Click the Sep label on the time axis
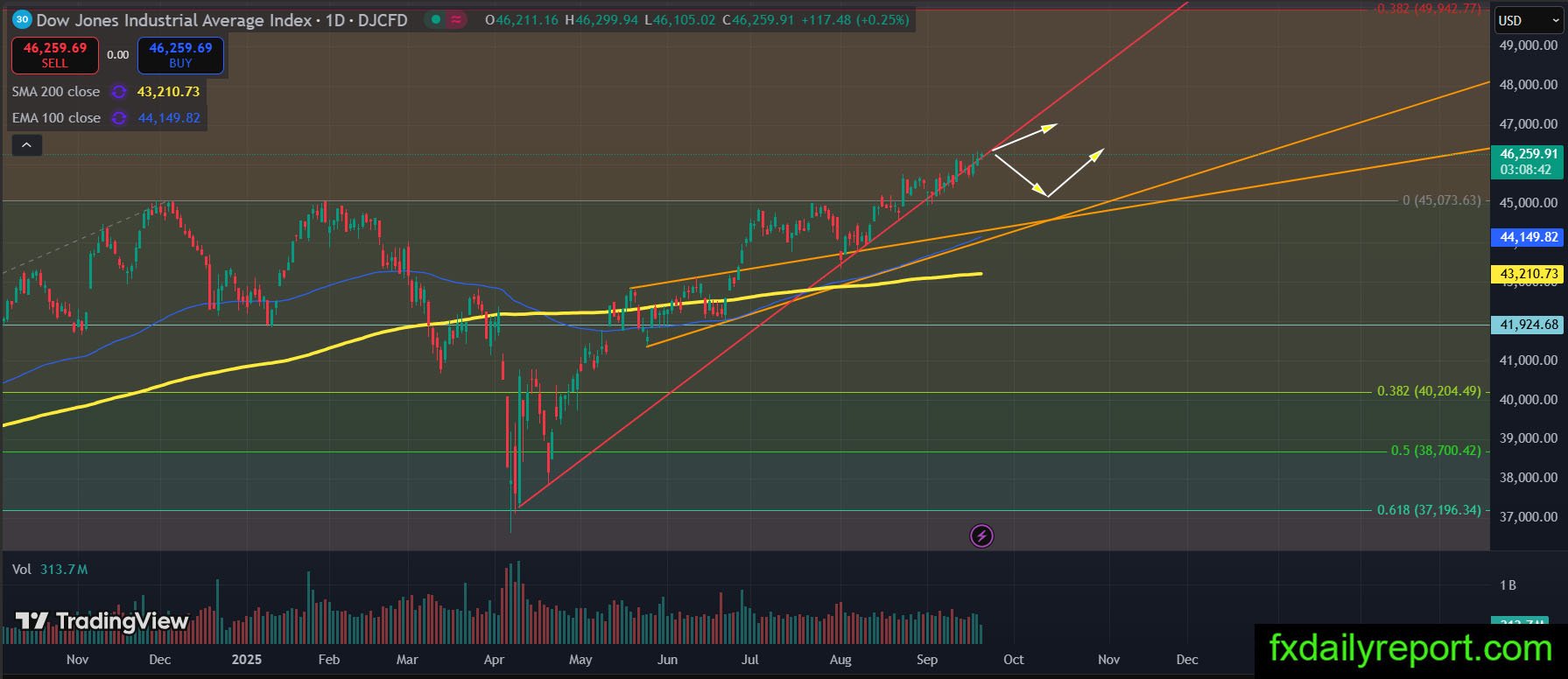 pyautogui.click(x=927, y=660)
